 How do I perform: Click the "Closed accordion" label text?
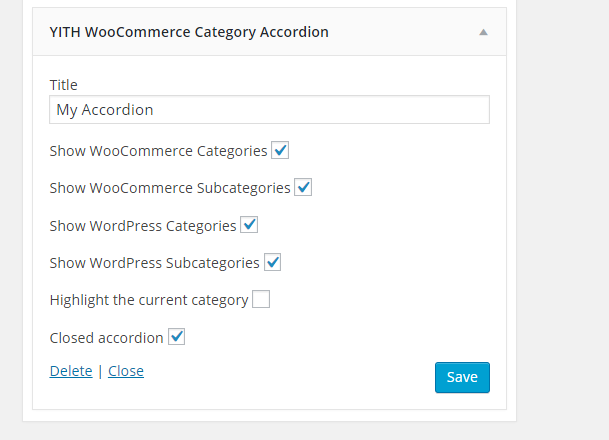[x=106, y=338]
